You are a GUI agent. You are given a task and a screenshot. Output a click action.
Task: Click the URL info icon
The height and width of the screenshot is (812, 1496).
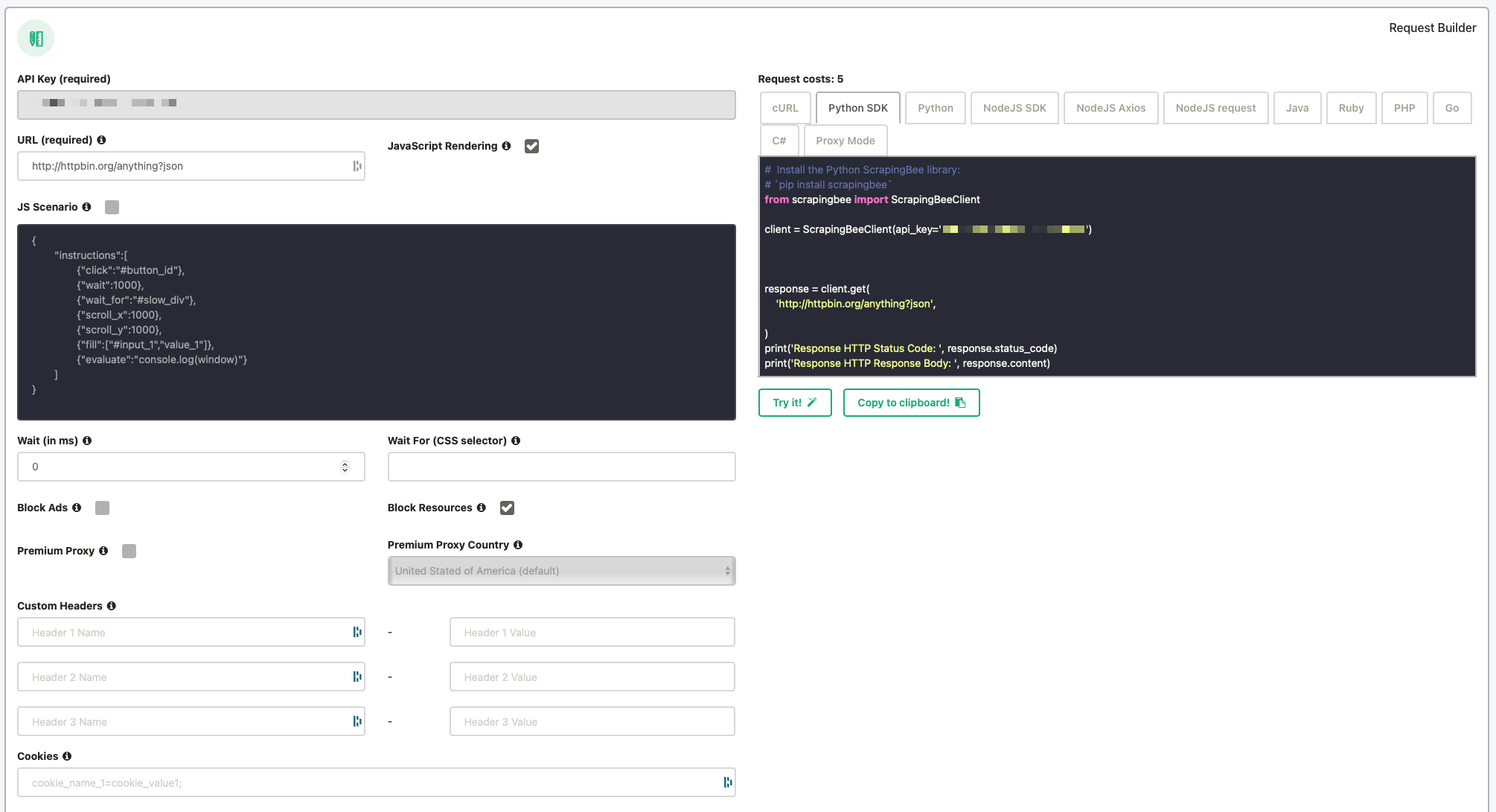pos(101,140)
